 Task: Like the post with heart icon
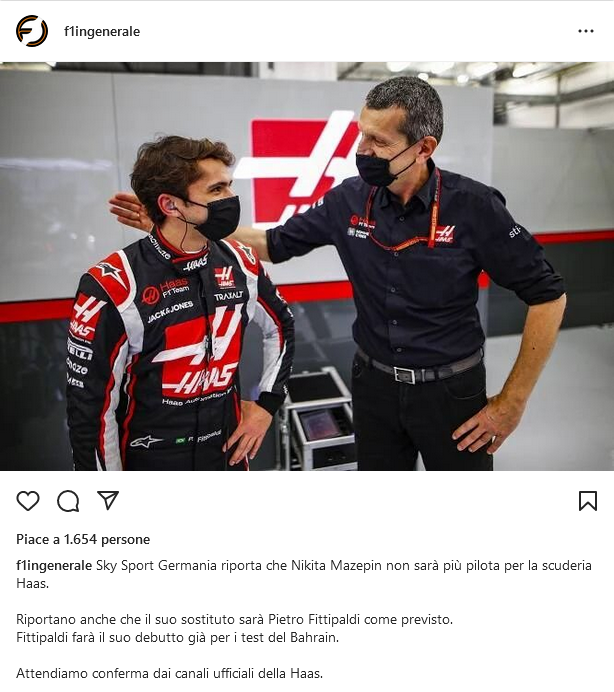28,500
